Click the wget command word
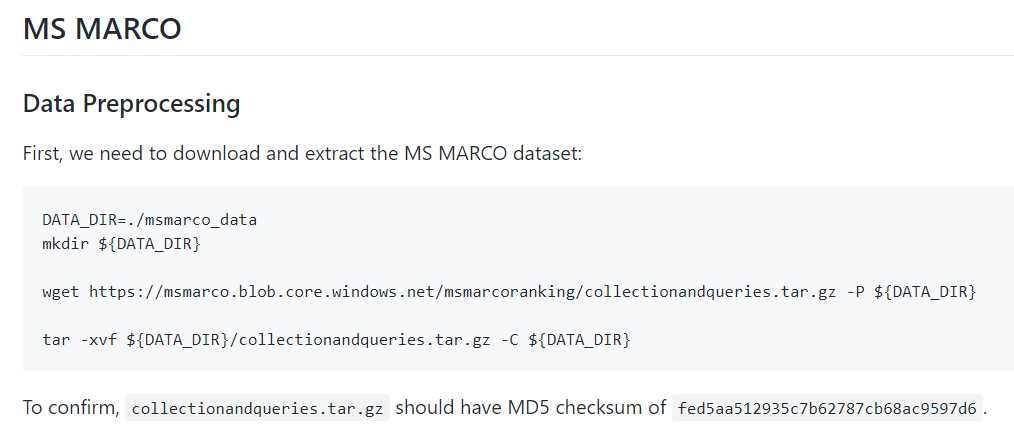 (x=61, y=292)
